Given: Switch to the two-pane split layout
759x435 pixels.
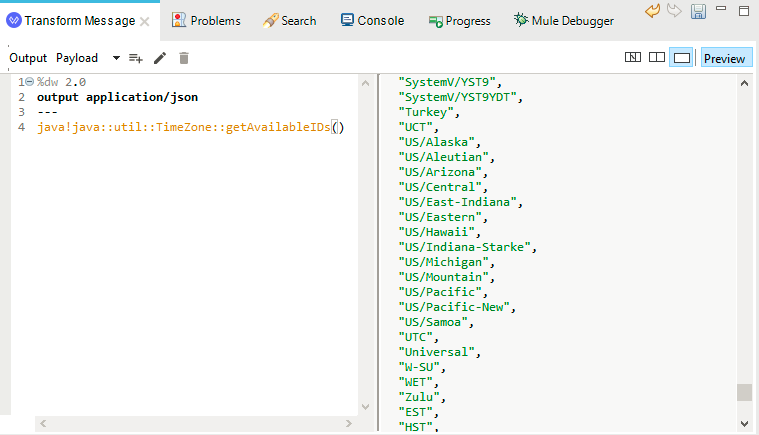Looking at the screenshot, I should pyautogui.click(x=656, y=58).
